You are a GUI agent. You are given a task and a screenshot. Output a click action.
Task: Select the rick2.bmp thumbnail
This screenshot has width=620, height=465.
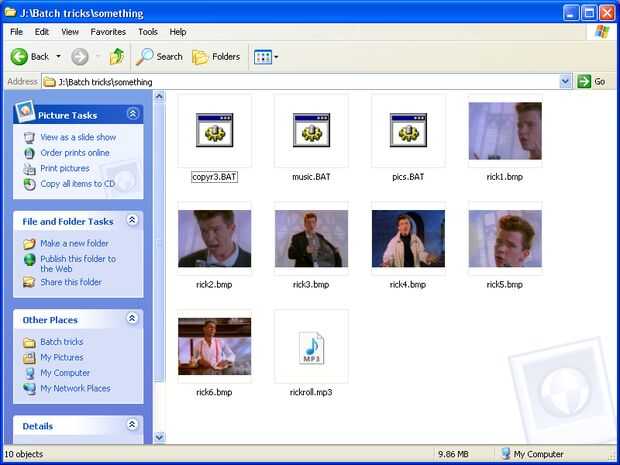click(214, 238)
